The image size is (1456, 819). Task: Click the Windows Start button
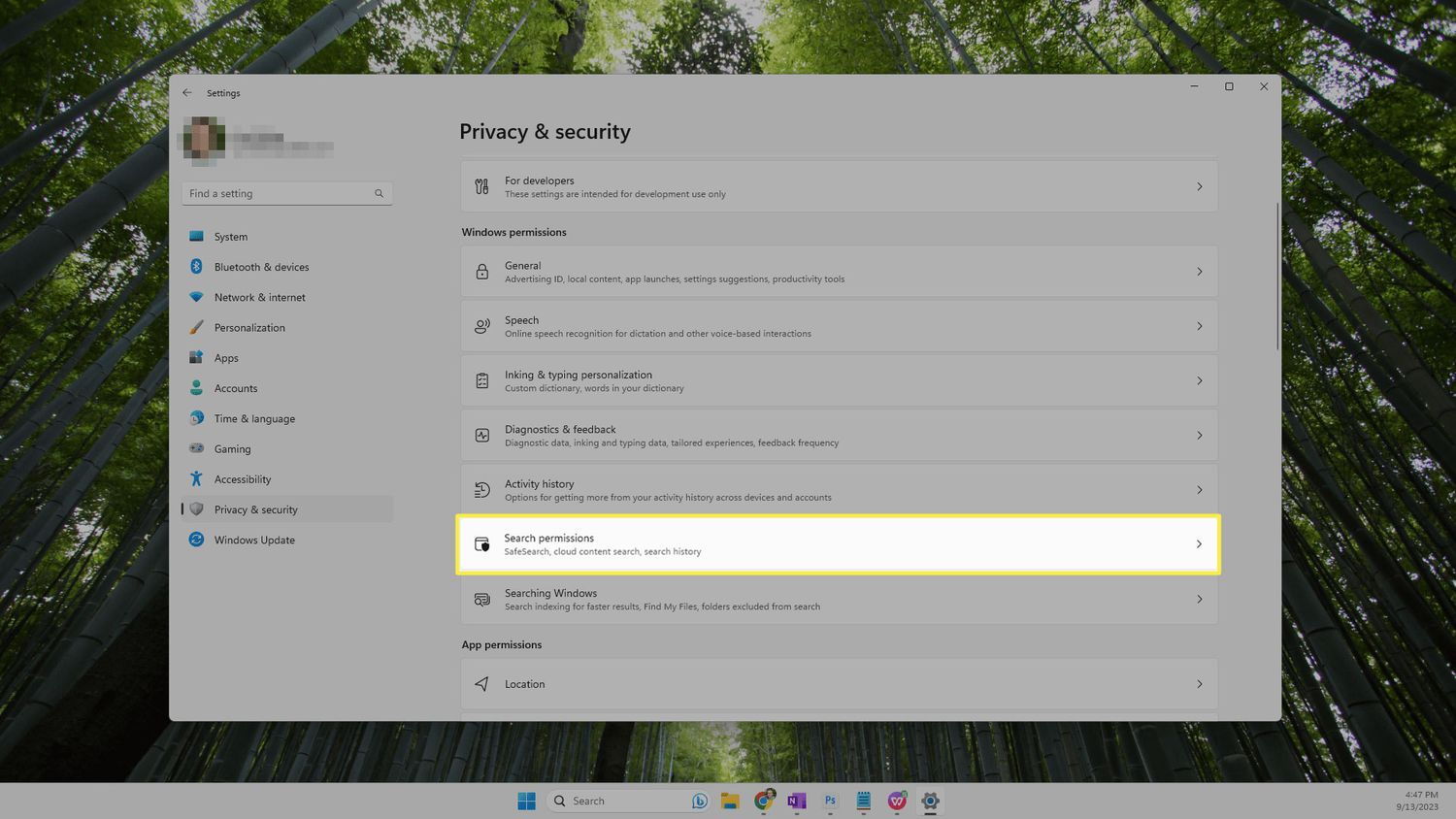click(x=526, y=801)
